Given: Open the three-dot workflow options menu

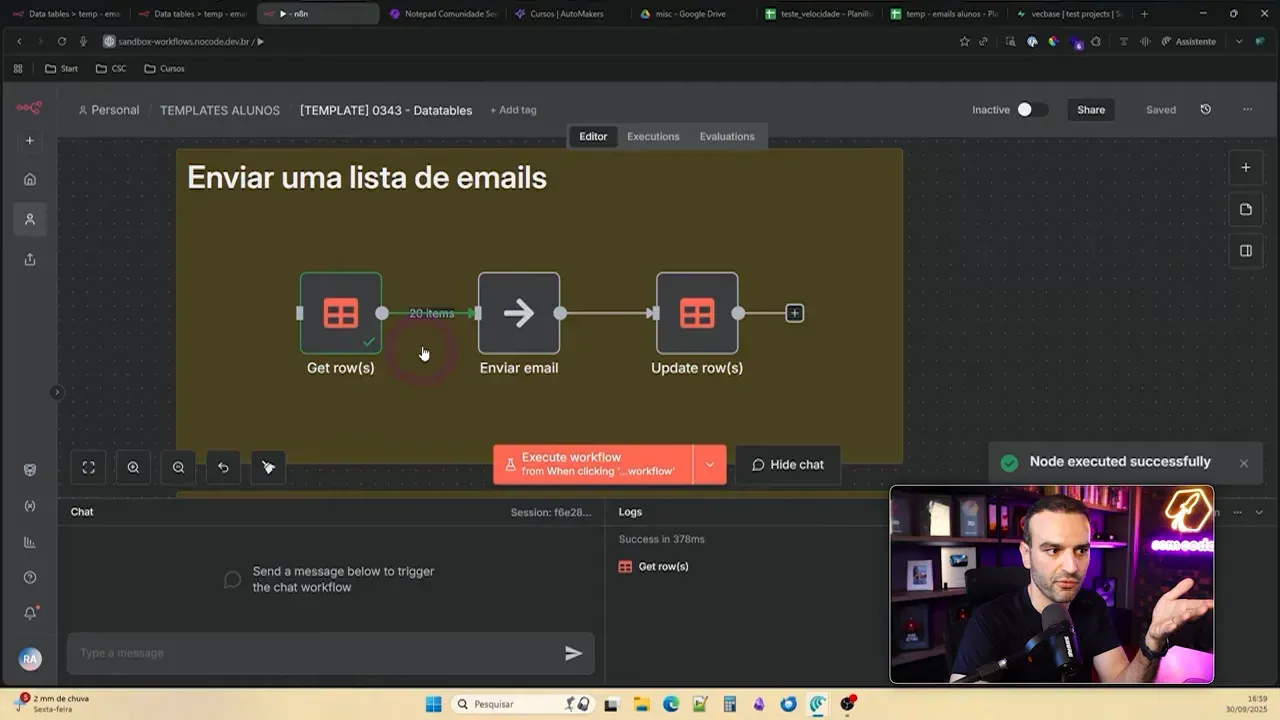Looking at the screenshot, I should pyautogui.click(x=1247, y=109).
